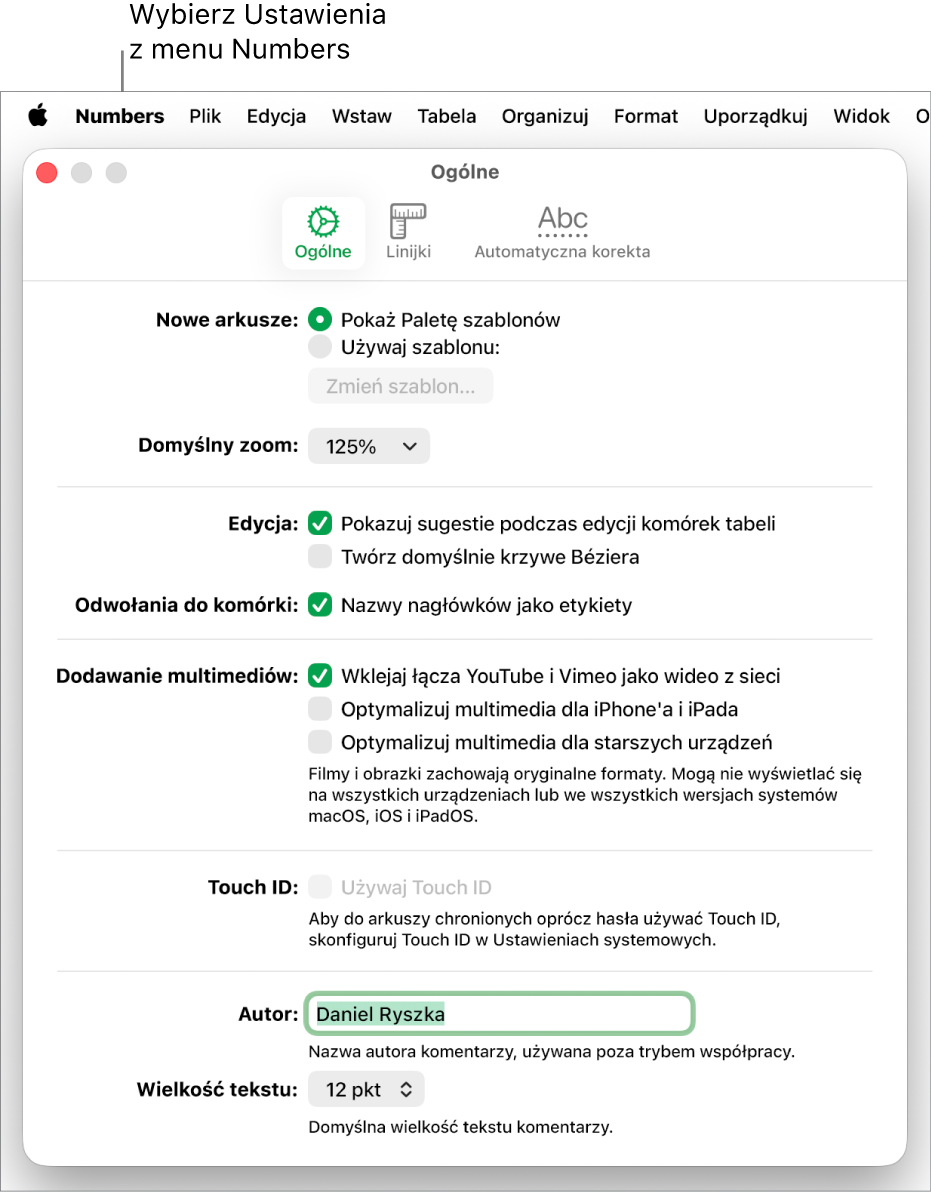Open the Tabela menu

447,116
